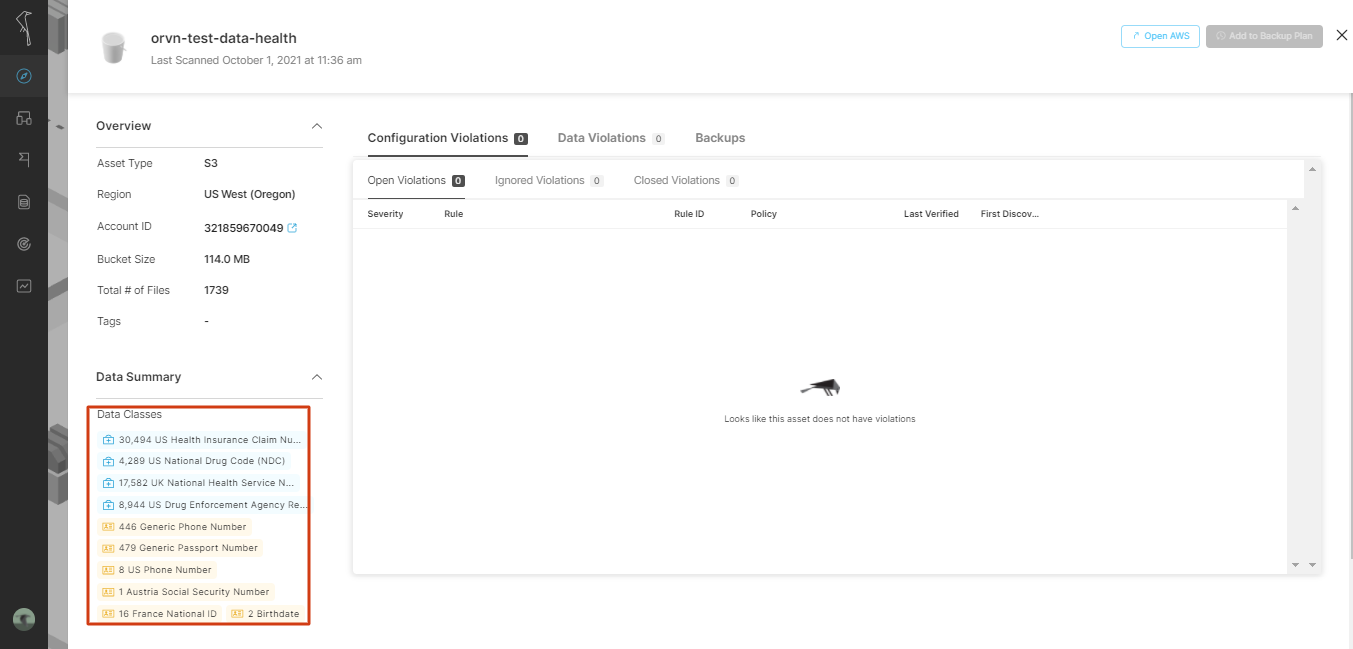Switch to the Data Violations tab
The width and height of the screenshot is (1353, 649).
pyautogui.click(x=611, y=138)
